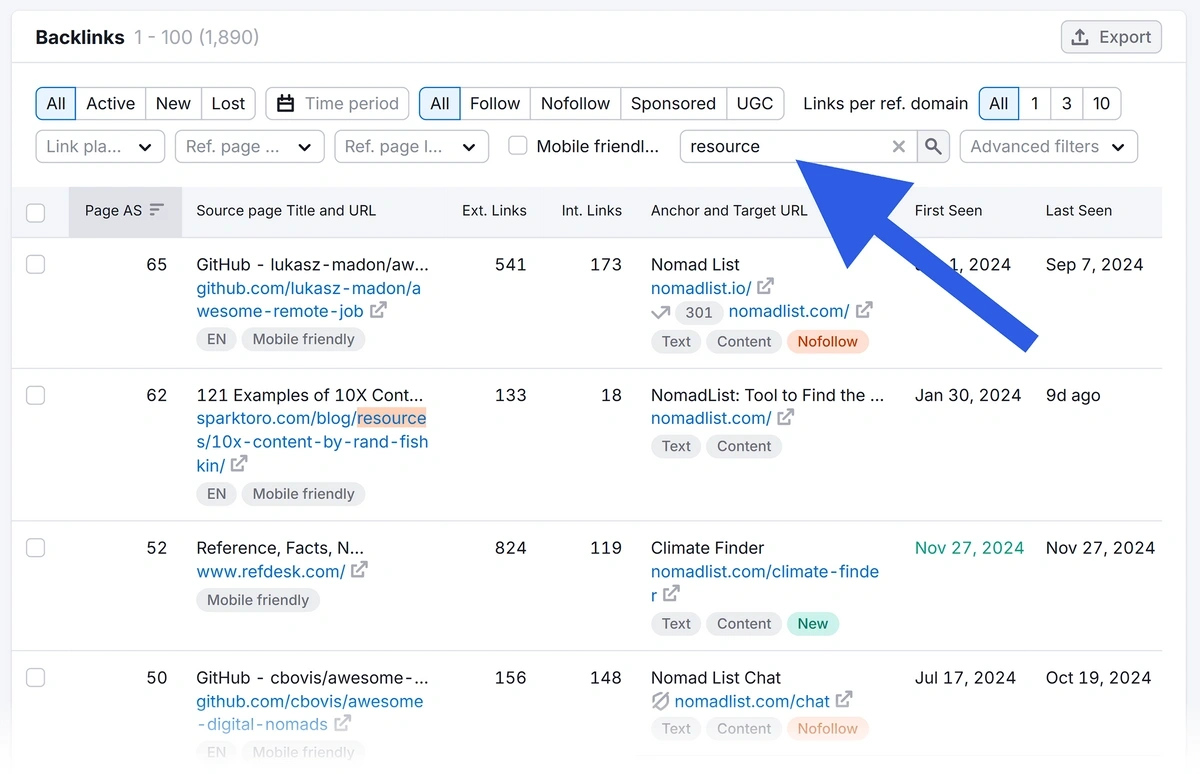Click the magnifying glass search button

point(933,146)
